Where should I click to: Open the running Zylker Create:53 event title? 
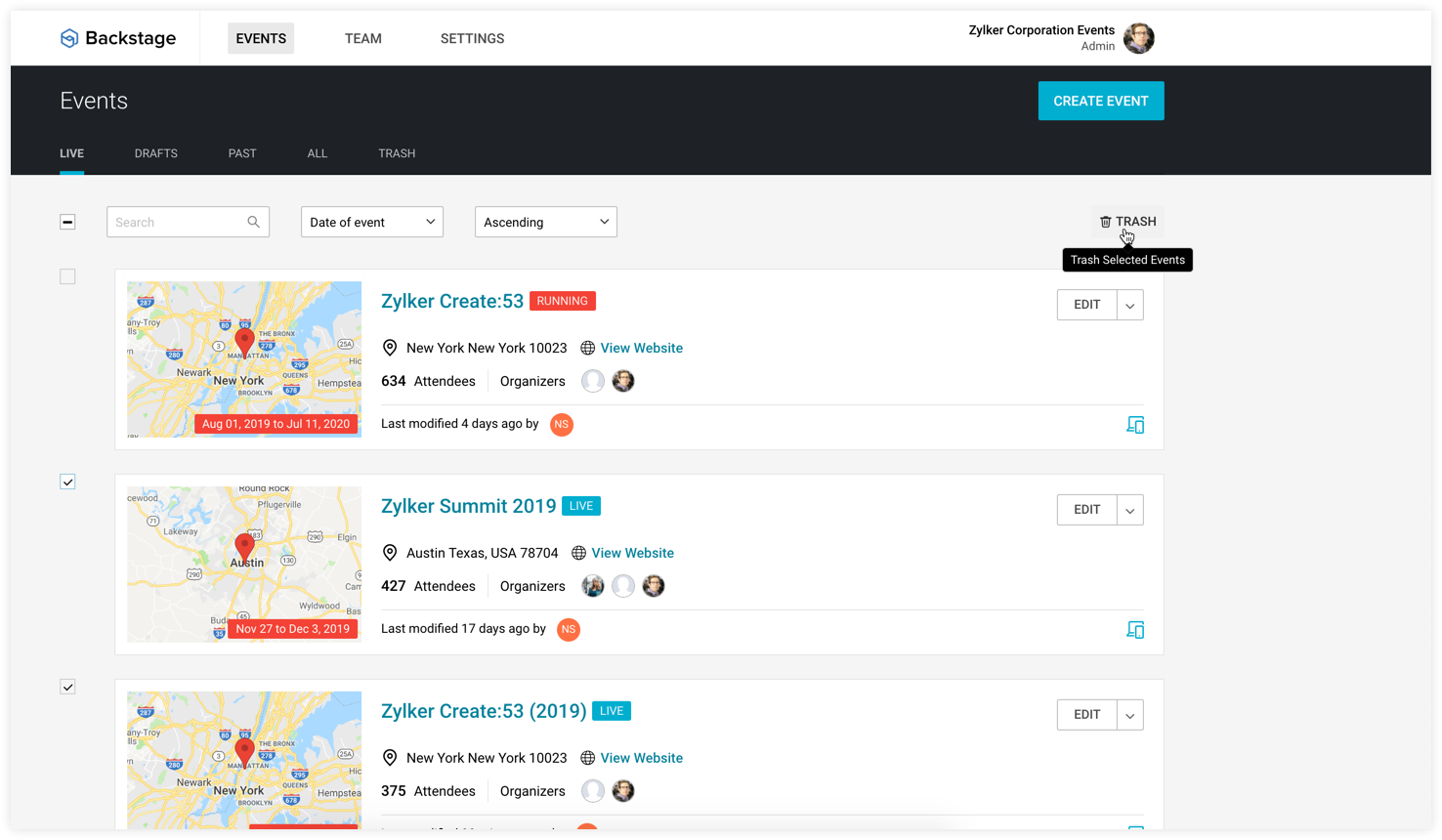coord(452,301)
